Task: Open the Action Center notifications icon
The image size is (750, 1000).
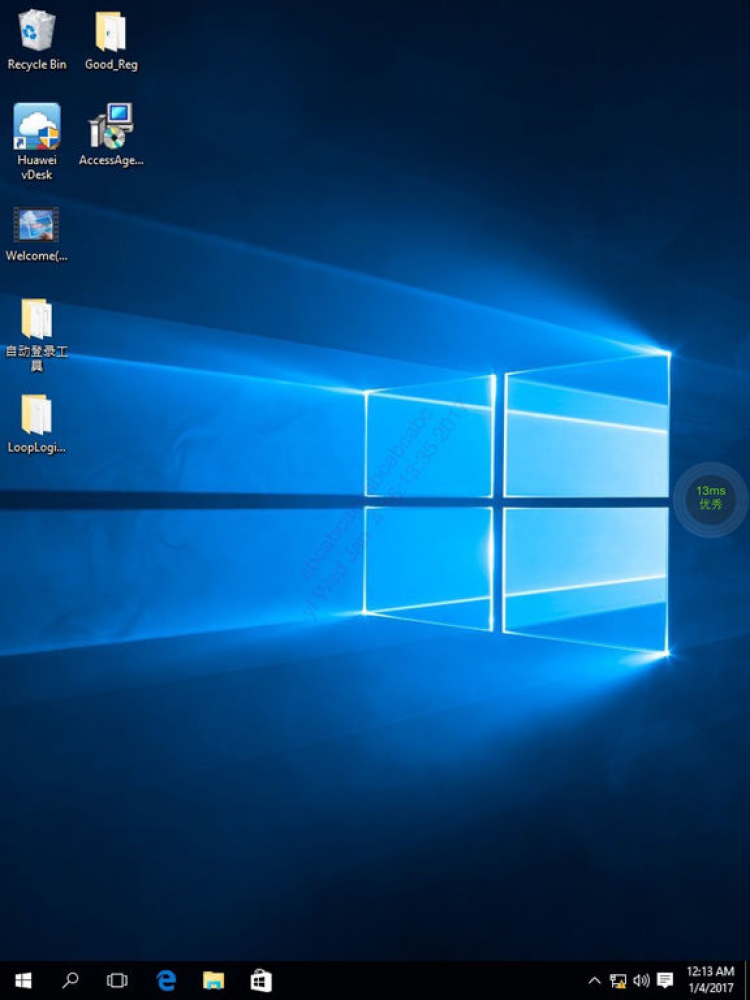Action: (665, 980)
